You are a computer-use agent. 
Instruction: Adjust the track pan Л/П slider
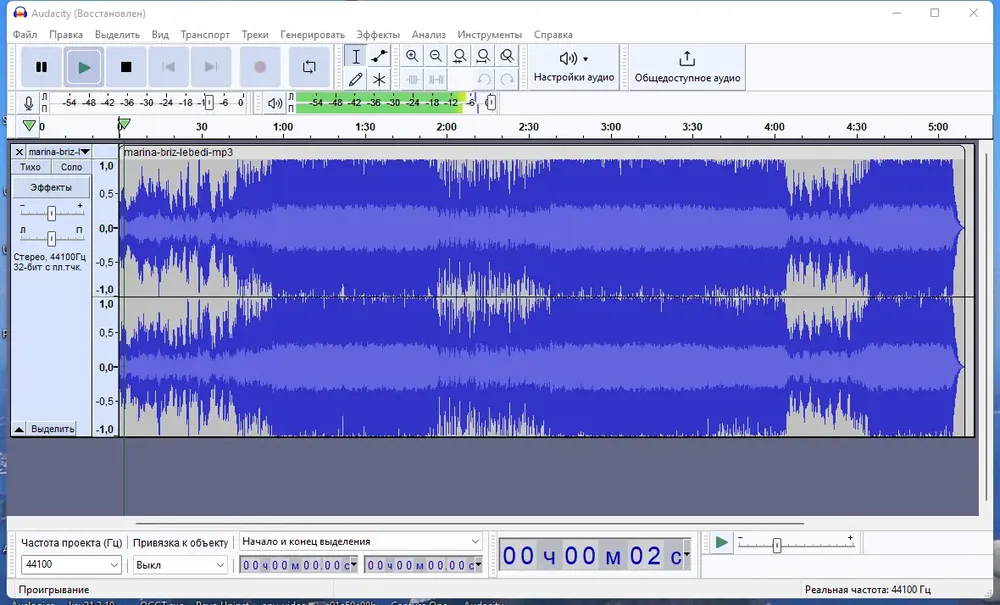[x=52, y=238]
